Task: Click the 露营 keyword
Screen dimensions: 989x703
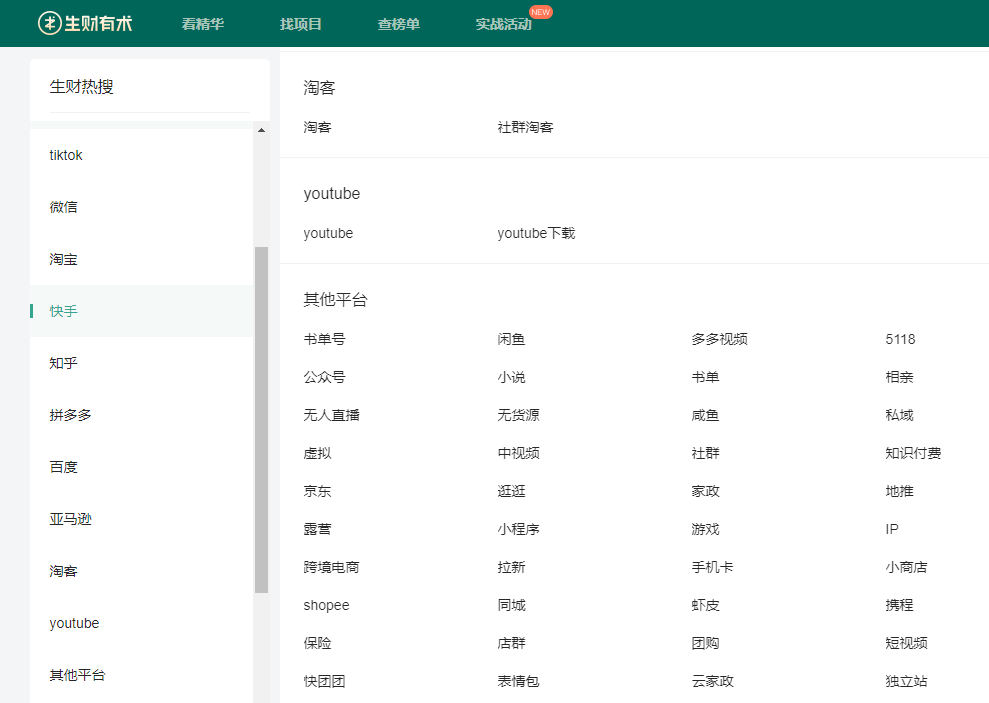Action: pos(317,529)
